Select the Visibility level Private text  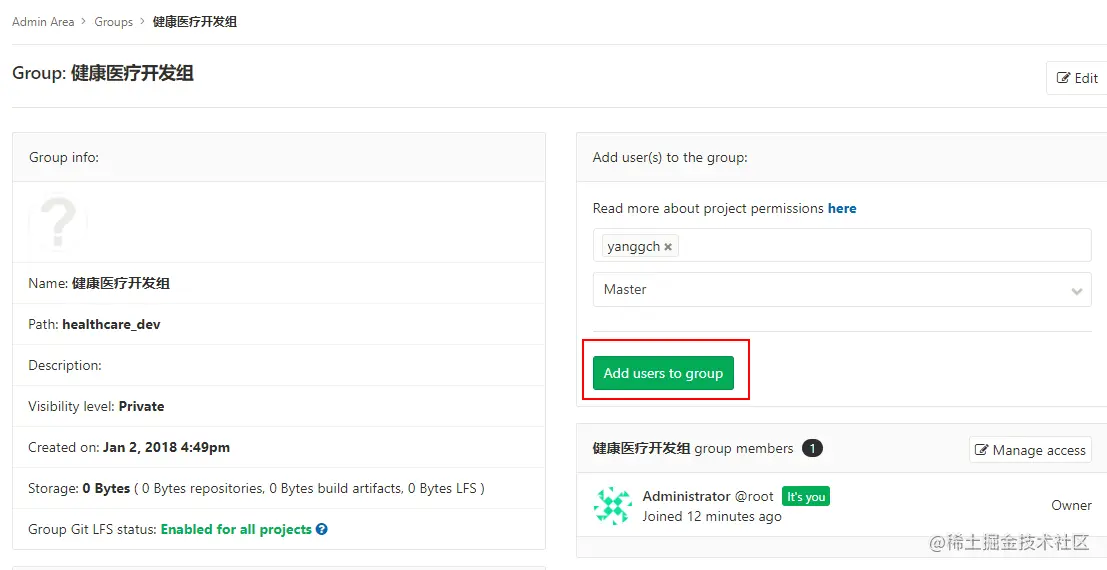click(96, 406)
